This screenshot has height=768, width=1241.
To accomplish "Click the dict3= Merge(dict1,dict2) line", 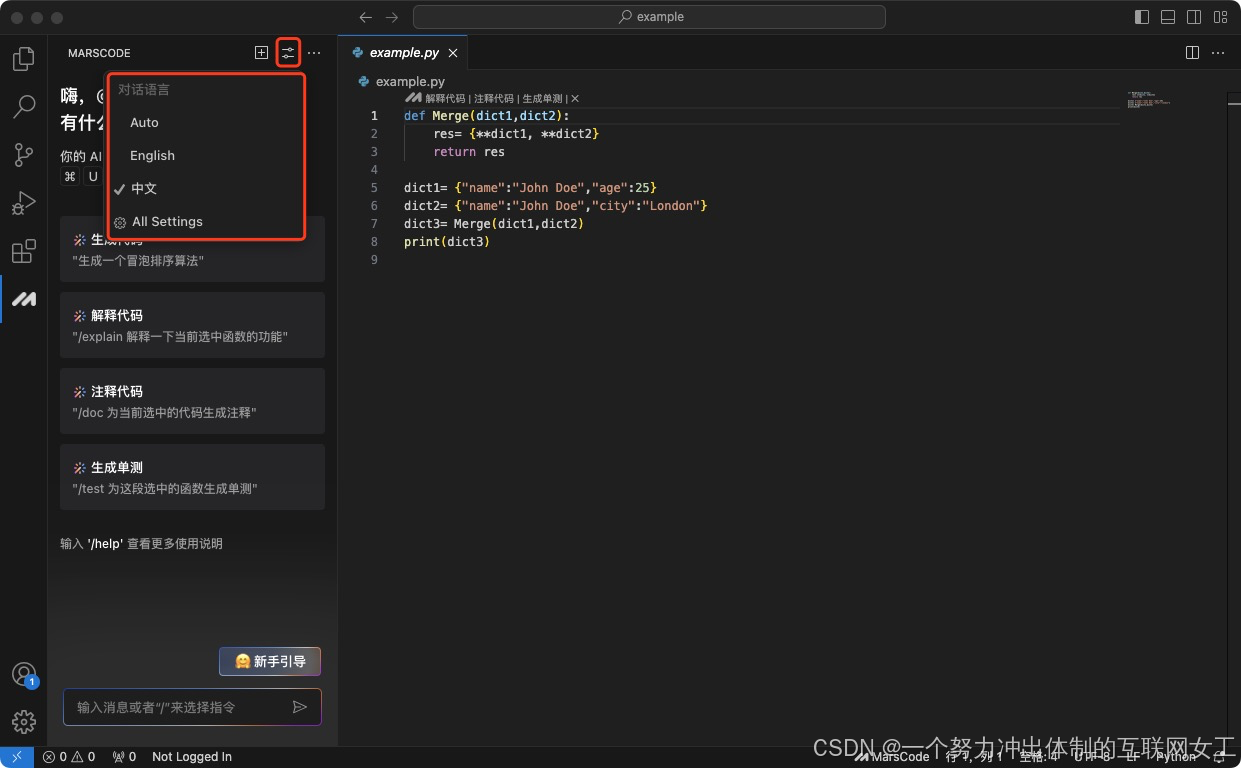I will click(494, 224).
